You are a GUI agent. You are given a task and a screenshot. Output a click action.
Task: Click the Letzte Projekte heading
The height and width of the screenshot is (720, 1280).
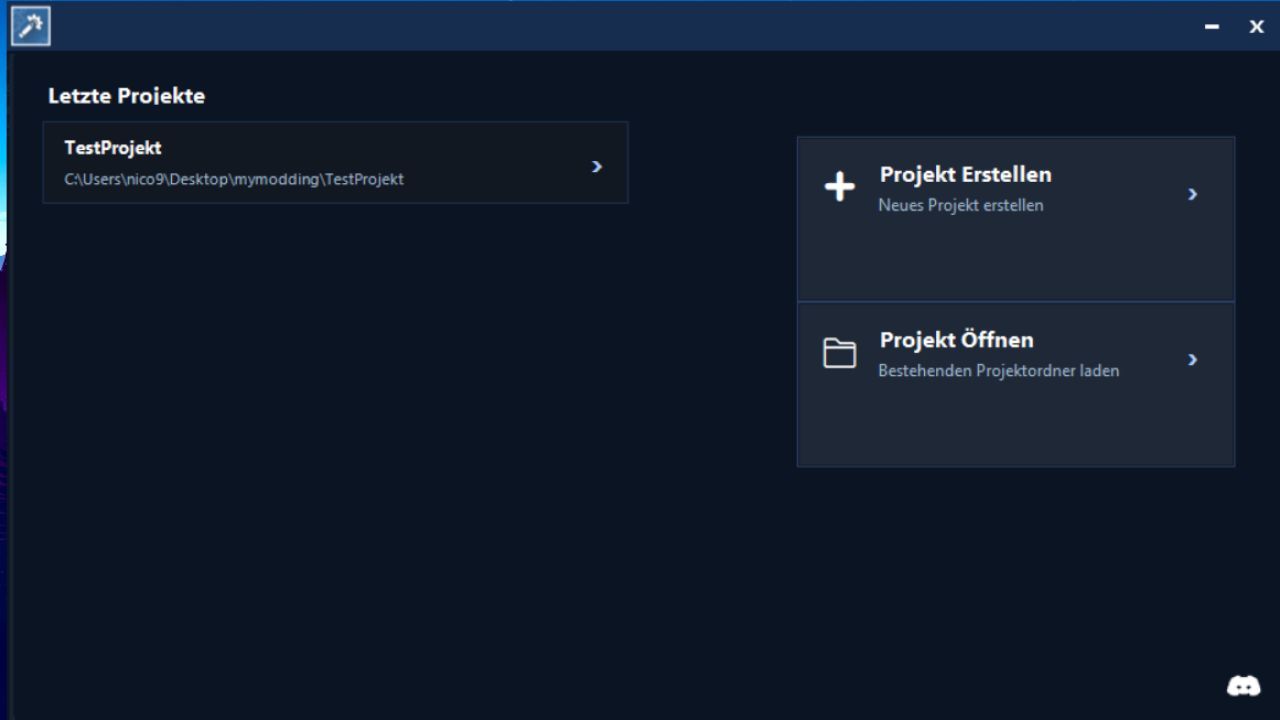[x=126, y=96]
